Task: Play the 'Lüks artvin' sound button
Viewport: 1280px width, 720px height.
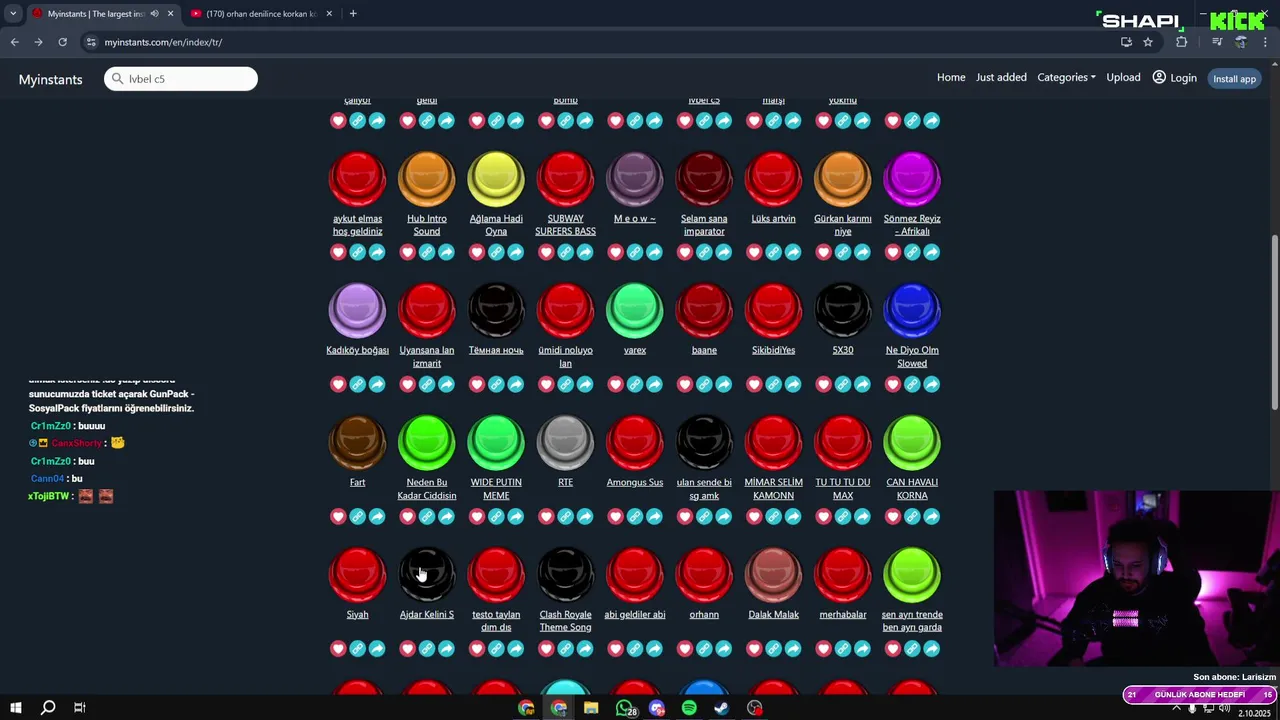Action: (x=773, y=179)
